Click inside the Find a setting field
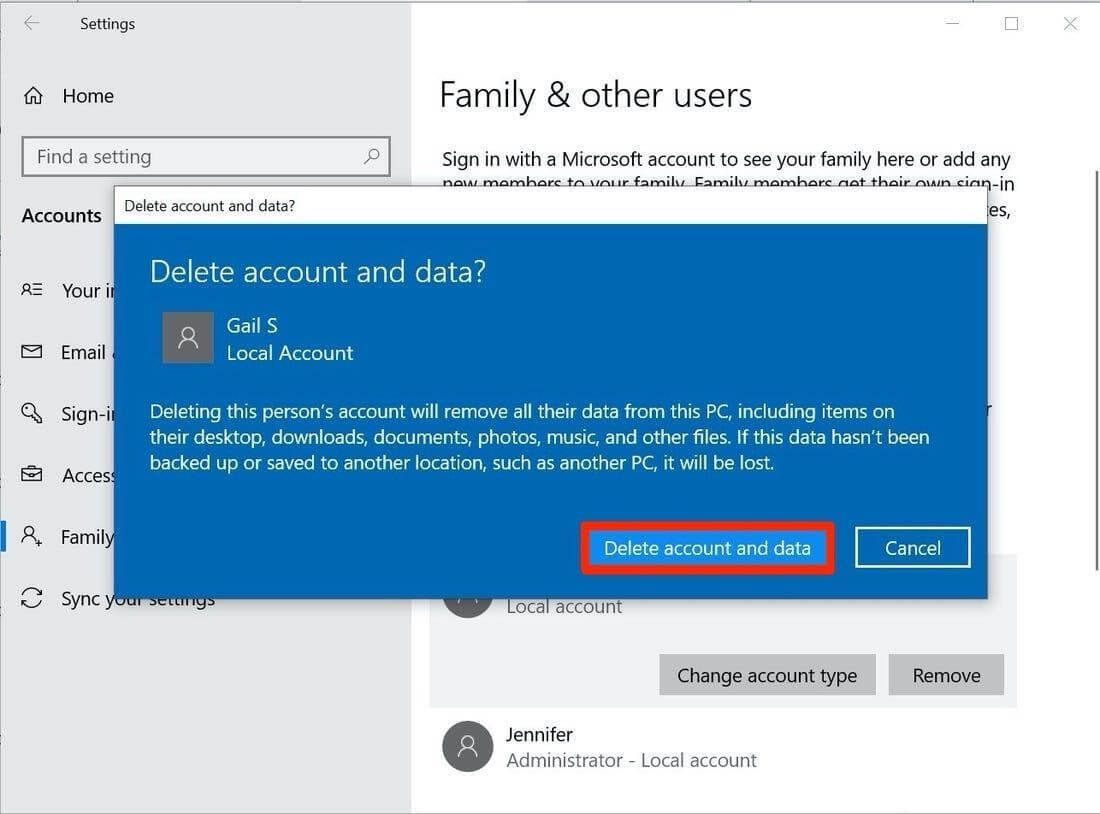The height and width of the screenshot is (814, 1100). pyautogui.click(x=180, y=157)
